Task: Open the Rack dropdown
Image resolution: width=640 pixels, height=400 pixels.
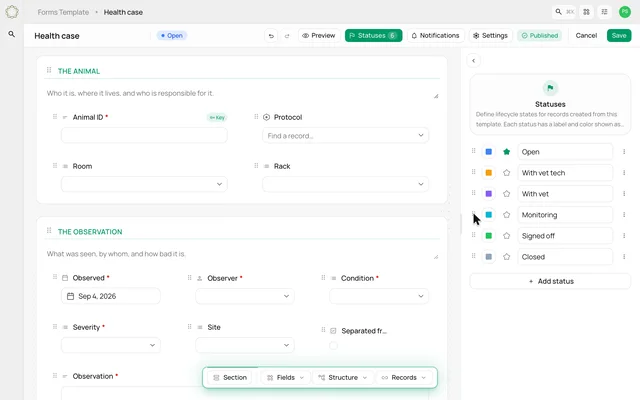Action: pyautogui.click(x=345, y=184)
